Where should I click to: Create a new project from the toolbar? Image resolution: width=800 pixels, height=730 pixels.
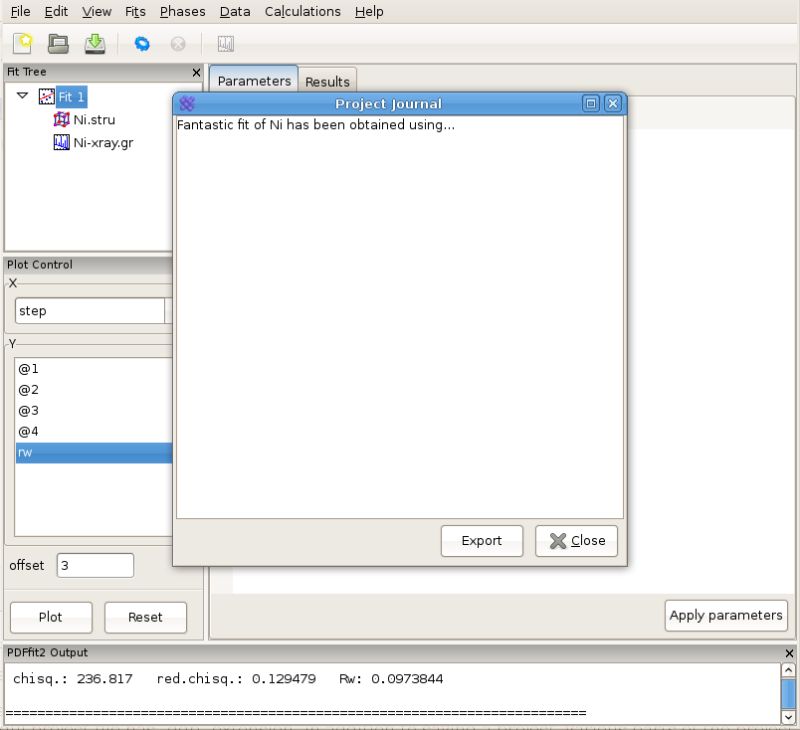coord(22,43)
